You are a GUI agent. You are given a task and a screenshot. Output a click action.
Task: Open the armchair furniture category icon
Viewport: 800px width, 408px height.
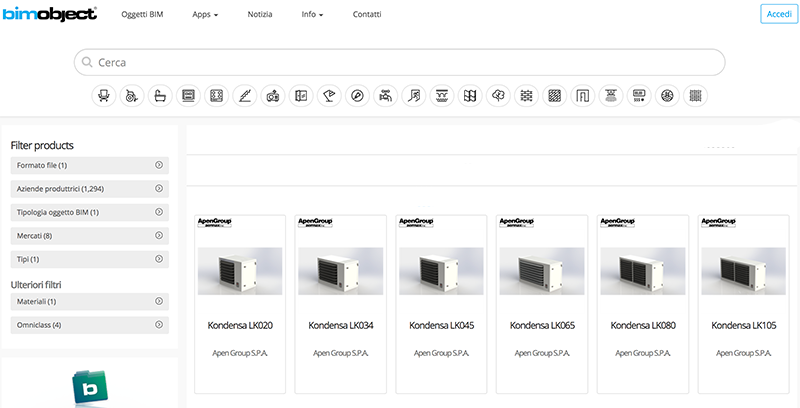point(104,96)
